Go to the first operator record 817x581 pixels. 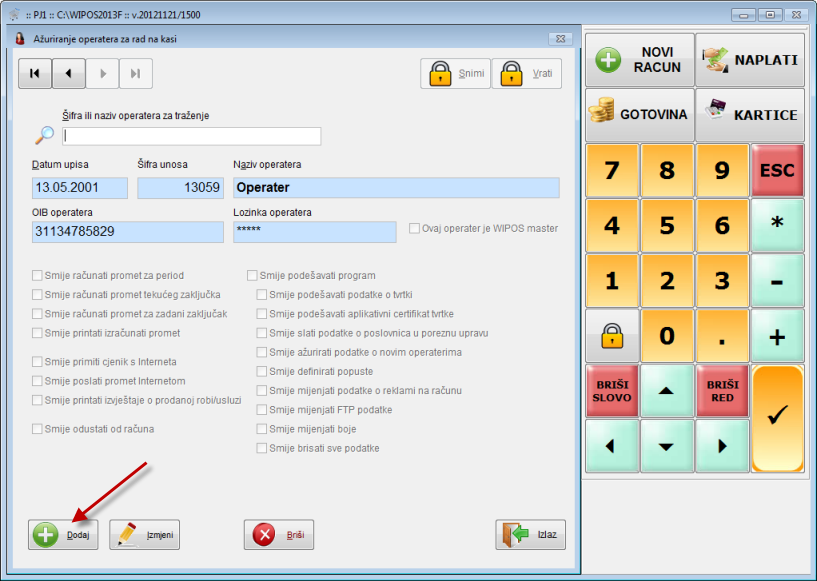click(35, 73)
